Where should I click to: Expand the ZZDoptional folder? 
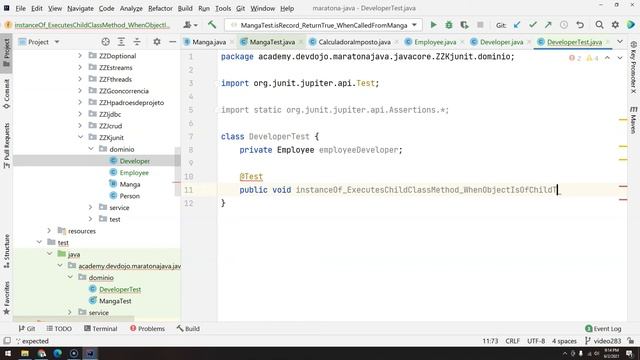80,56
